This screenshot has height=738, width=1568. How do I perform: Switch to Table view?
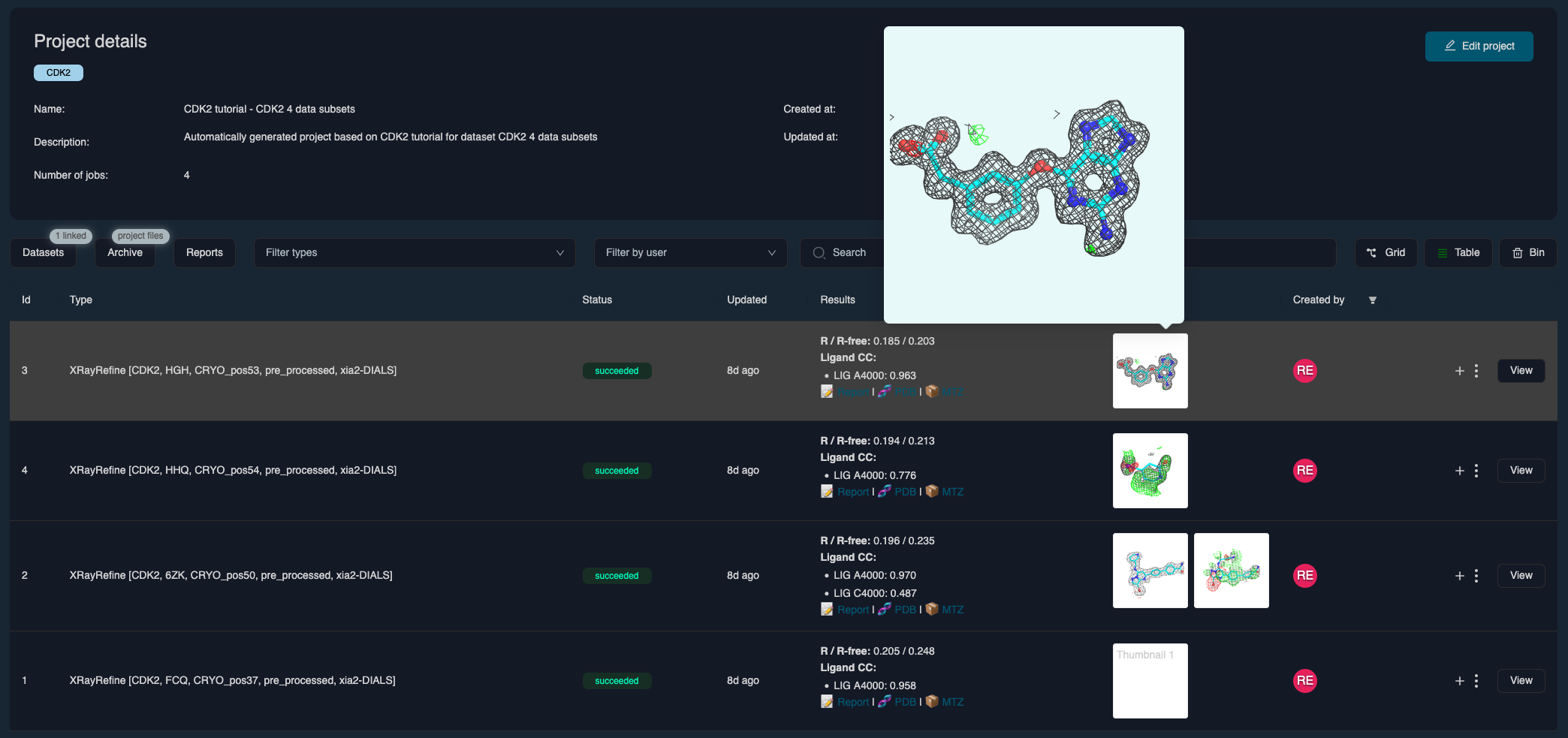pos(1458,253)
